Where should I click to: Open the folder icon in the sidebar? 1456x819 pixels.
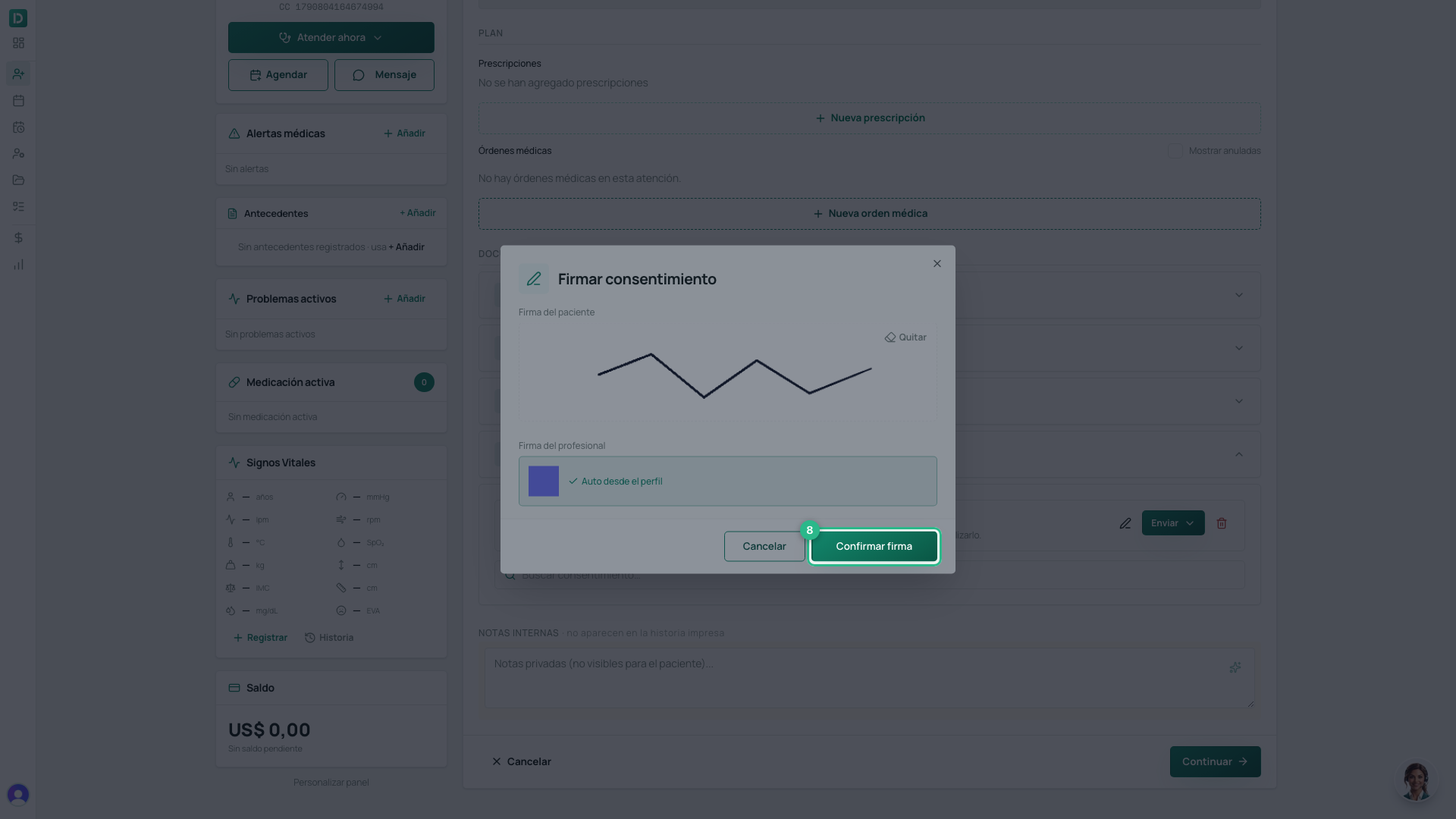click(x=18, y=180)
